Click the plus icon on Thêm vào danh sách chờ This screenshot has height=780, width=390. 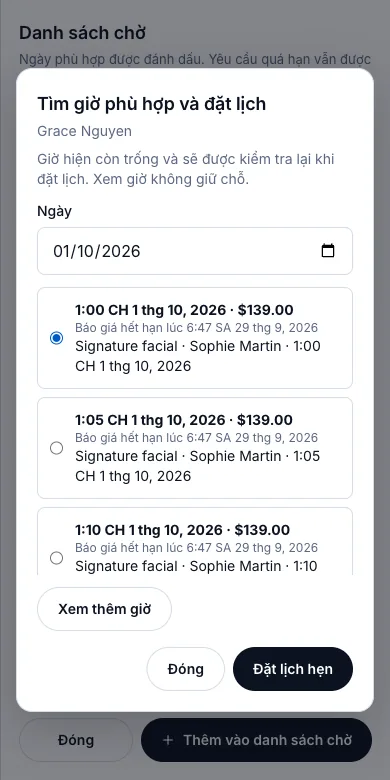tap(168, 740)
